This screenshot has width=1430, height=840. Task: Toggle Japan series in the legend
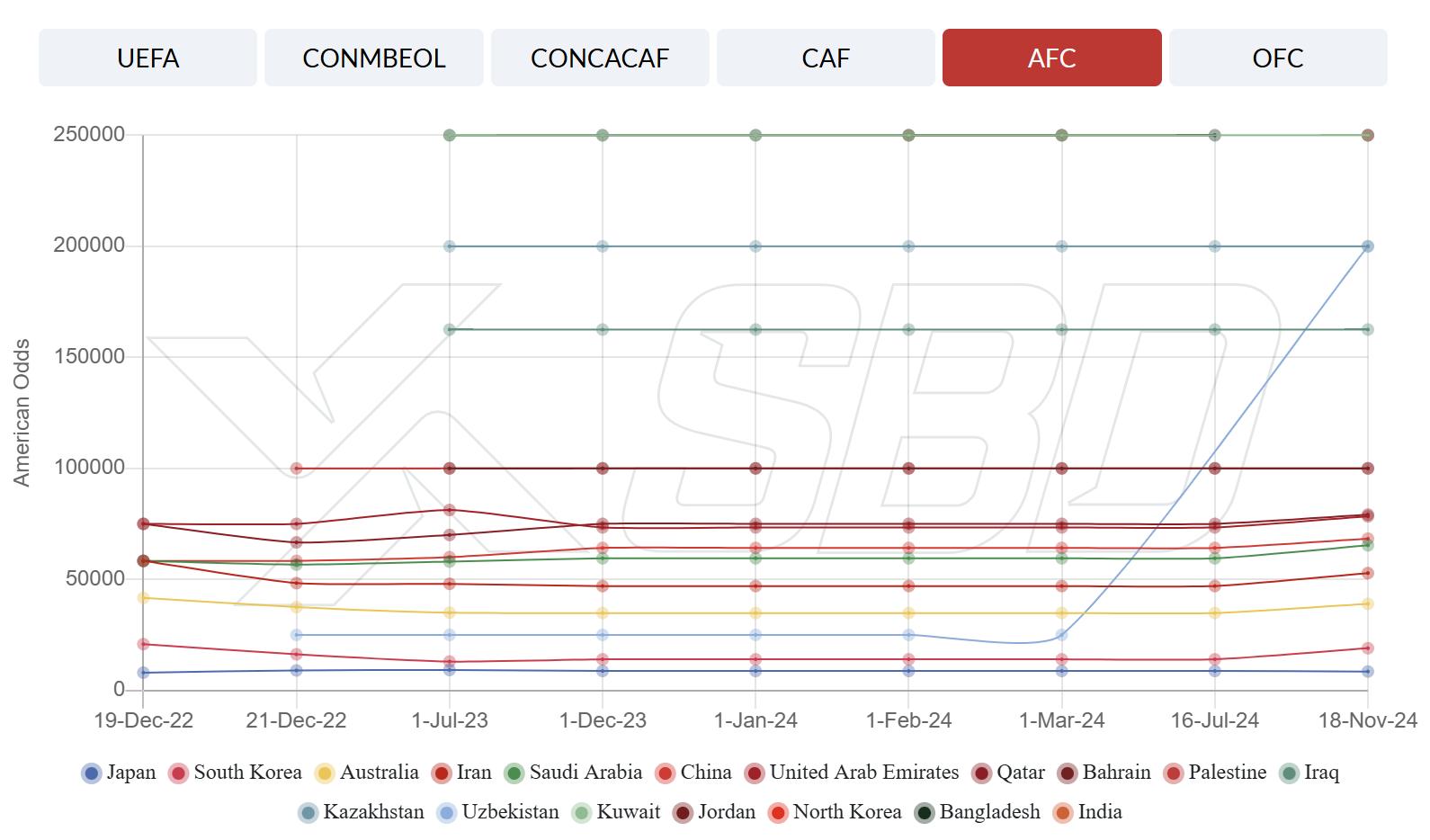92,773
